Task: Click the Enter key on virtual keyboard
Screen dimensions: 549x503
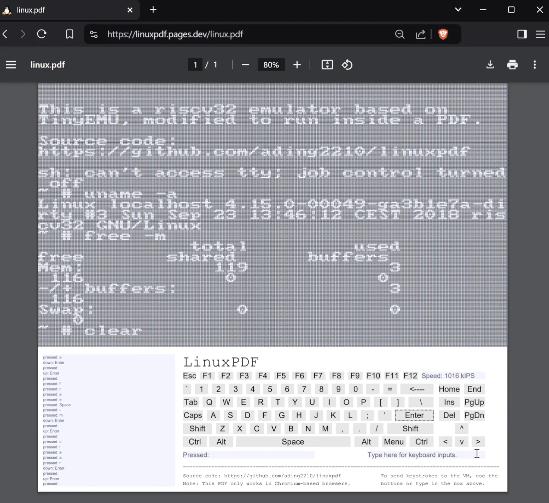Action: click(414, 415)
